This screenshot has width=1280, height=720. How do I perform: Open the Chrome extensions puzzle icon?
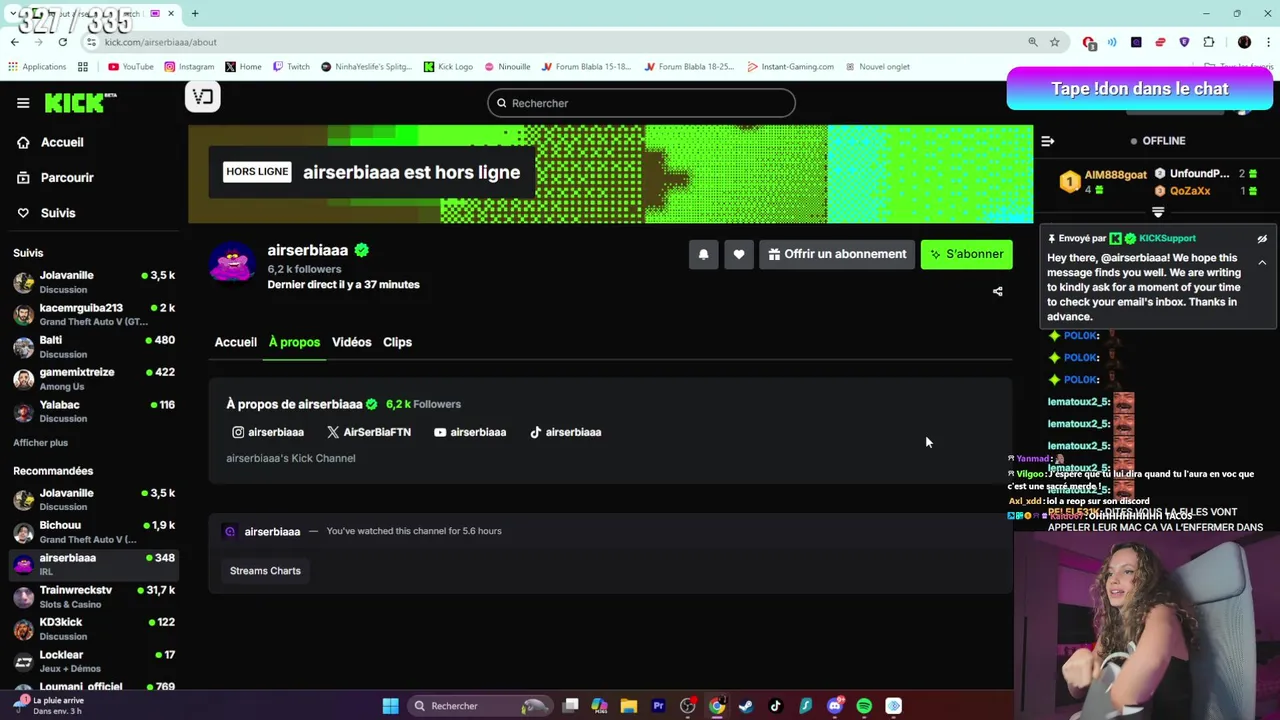[x=1209, y=42]
